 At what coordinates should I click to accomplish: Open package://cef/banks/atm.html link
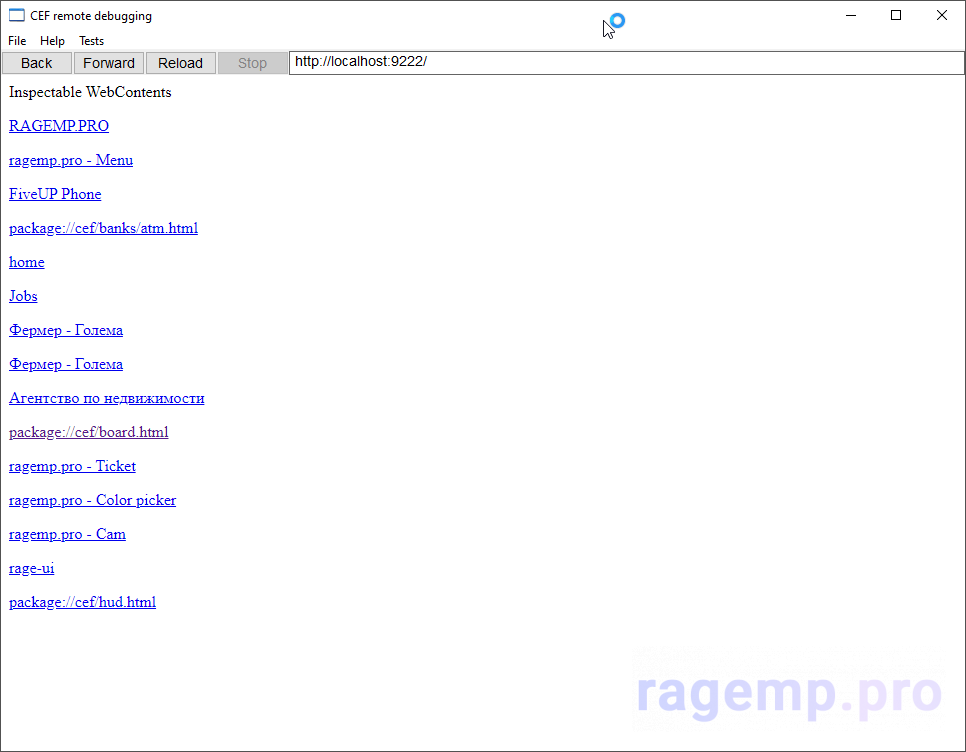tap(104, 228)
